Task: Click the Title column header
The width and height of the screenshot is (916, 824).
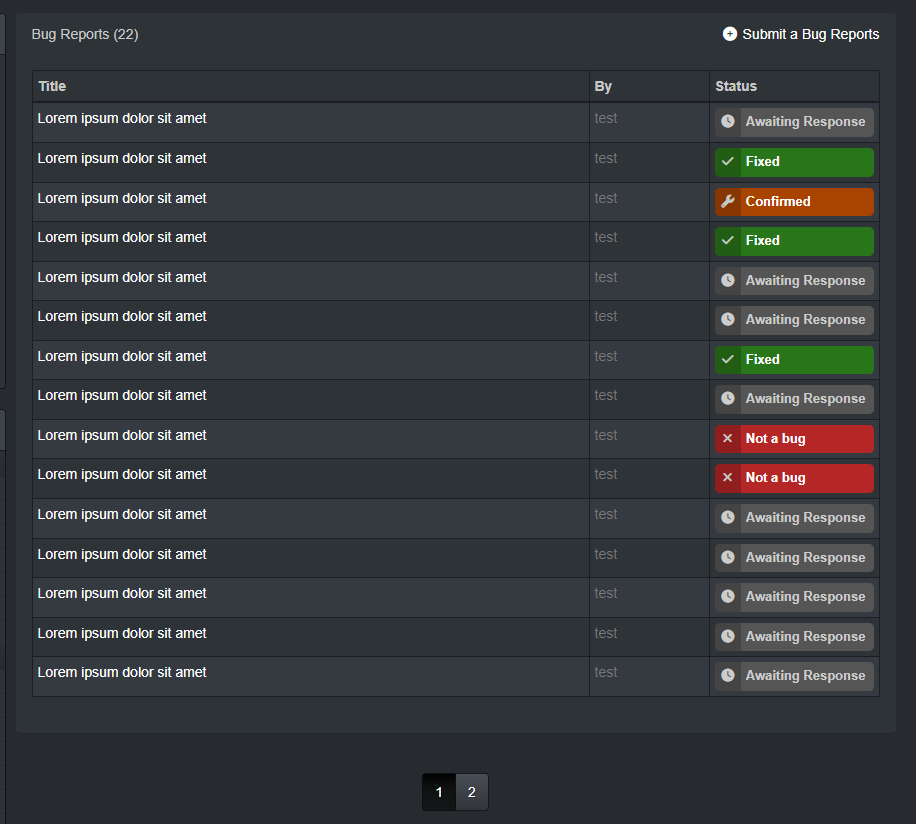Action: coord(52,86)
